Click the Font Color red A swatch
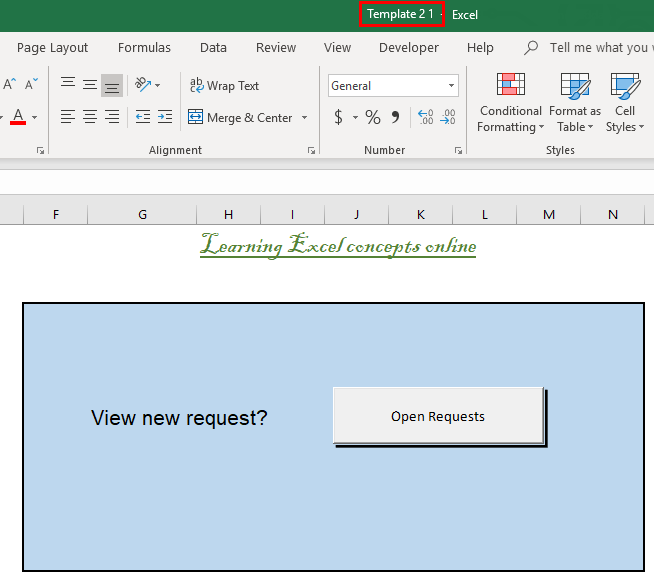 (x=18, y=117)
